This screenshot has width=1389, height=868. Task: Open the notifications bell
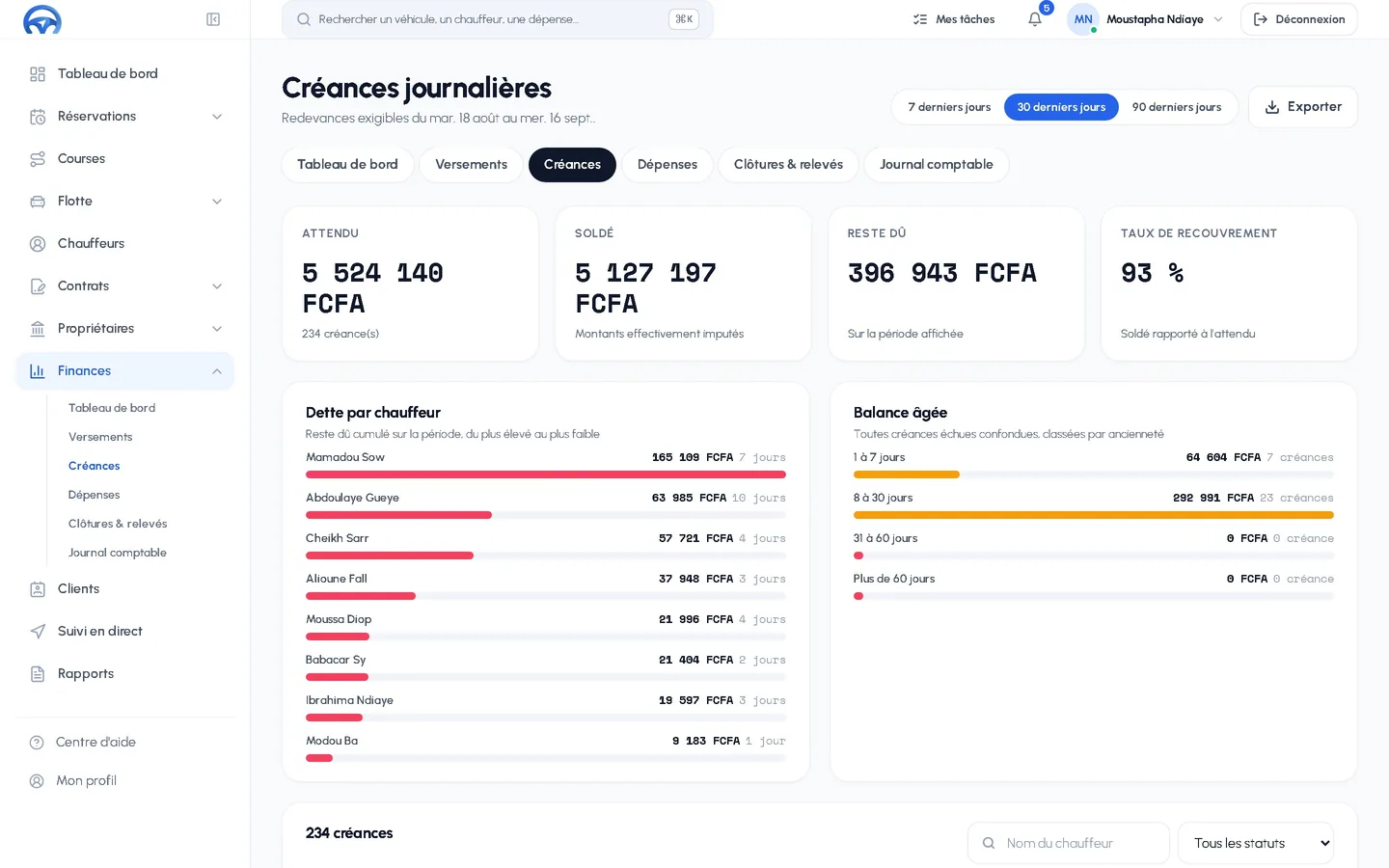pyautogui.click(x=1035, y=19)
